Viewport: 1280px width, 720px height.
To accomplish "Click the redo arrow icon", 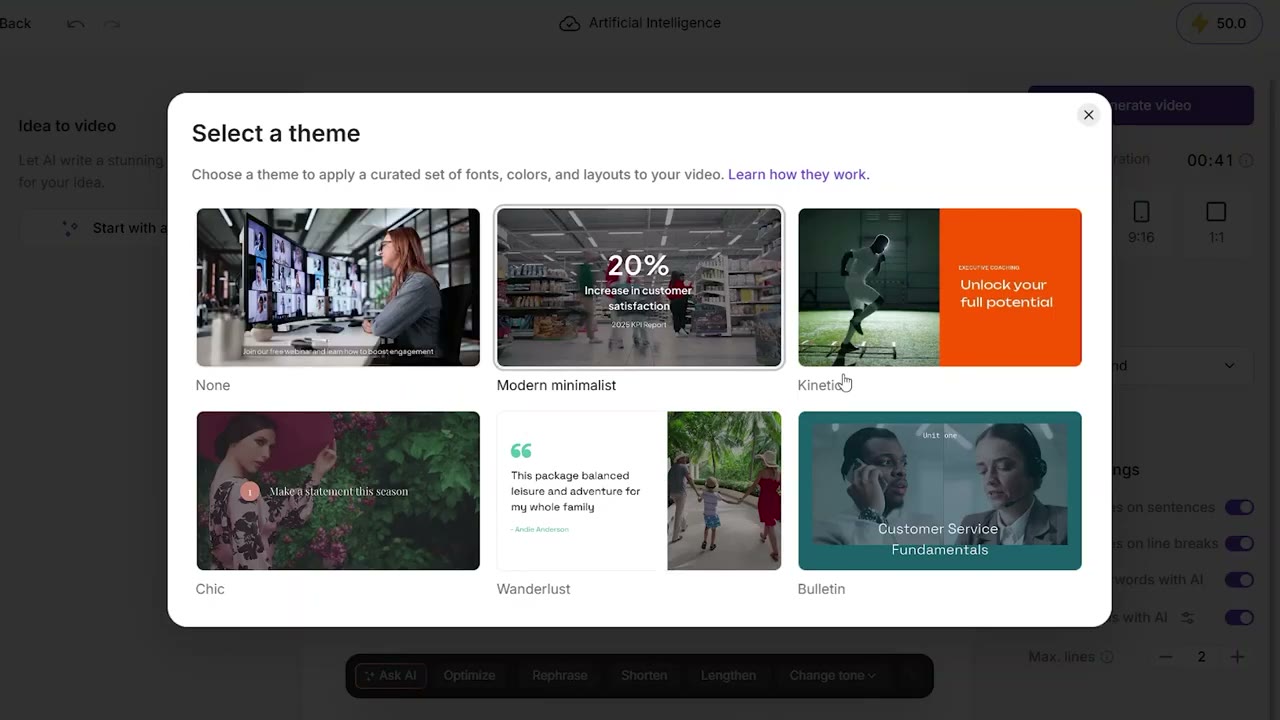I will tap(112, 23).
